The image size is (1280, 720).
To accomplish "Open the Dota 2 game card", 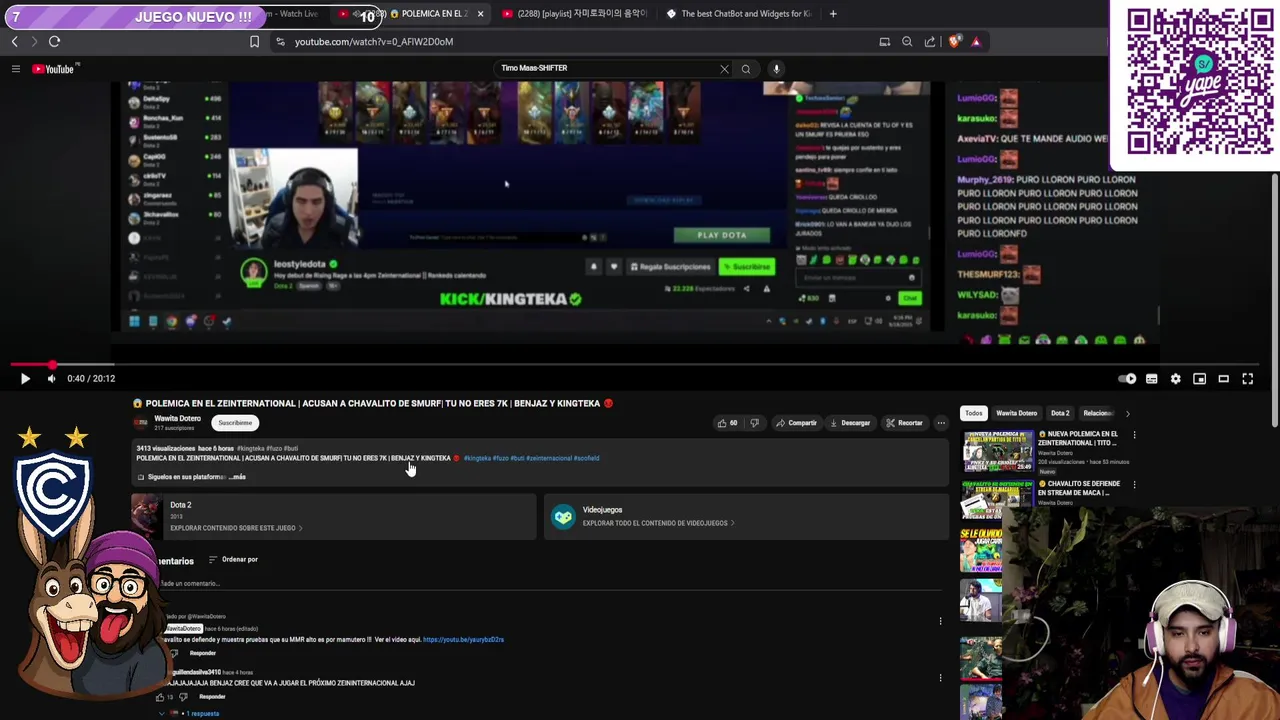I will click(333, 516).
